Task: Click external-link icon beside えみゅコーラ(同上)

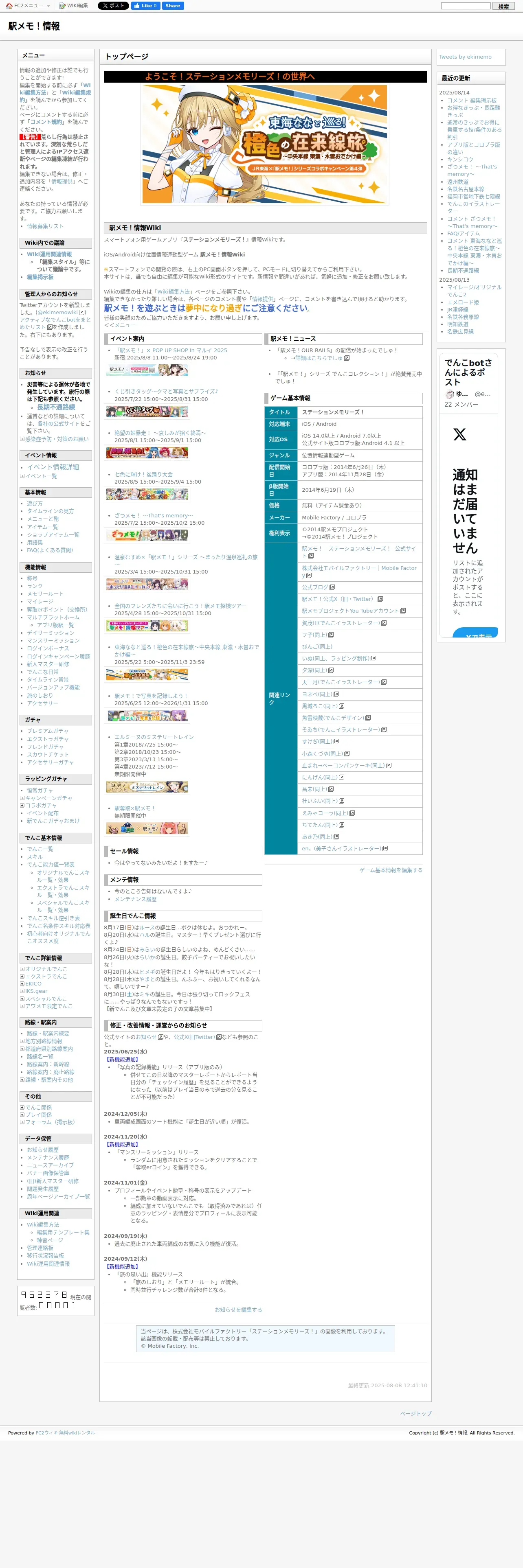Action: point(352,812)
